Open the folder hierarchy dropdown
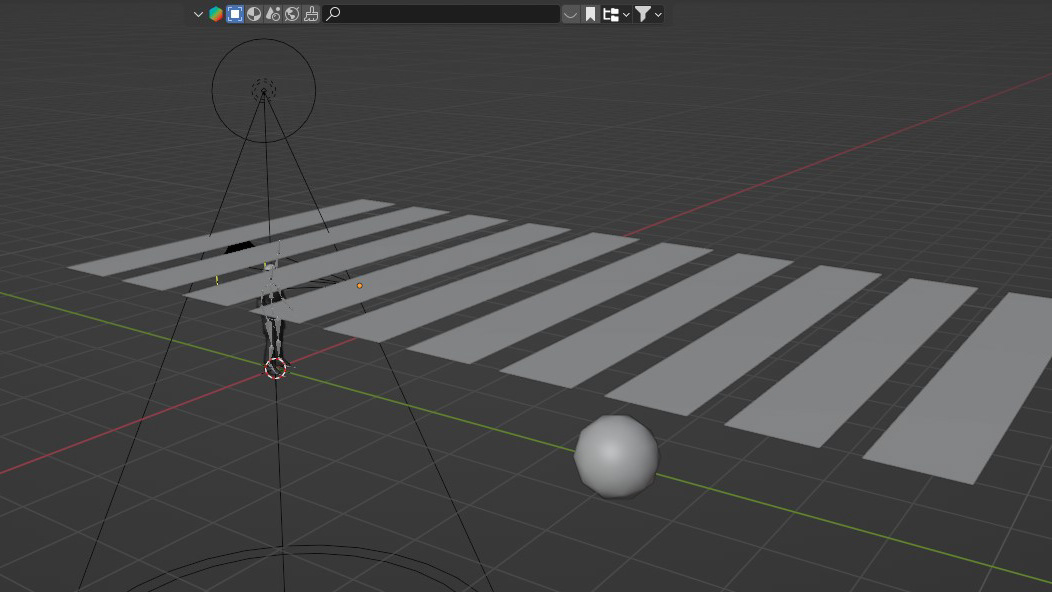The image size is (1052, 592). 616,14
